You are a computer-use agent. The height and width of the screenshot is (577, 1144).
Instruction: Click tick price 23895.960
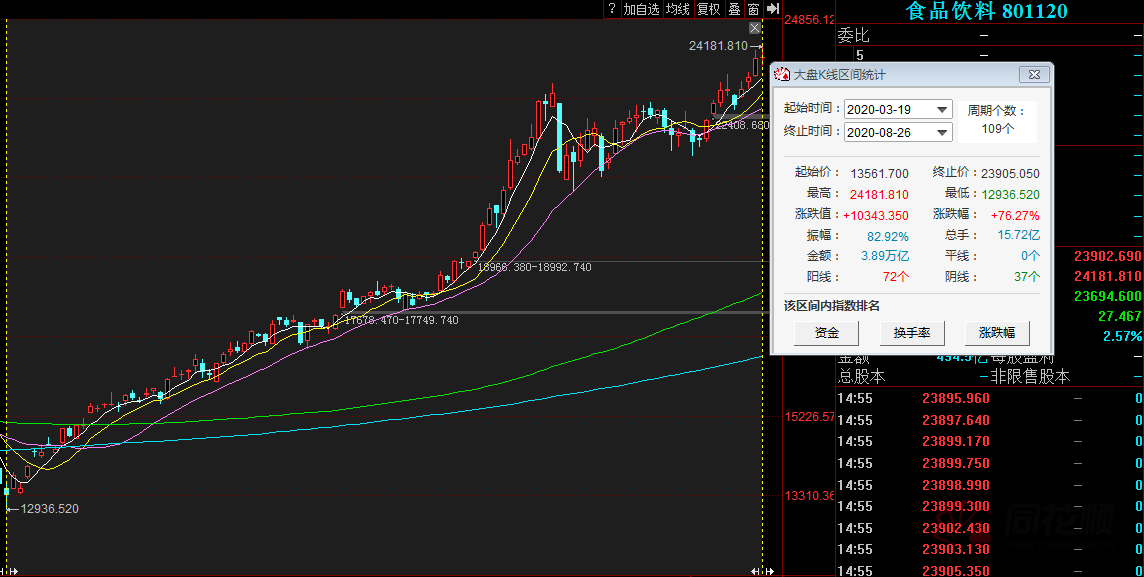(x=956, y=398)
